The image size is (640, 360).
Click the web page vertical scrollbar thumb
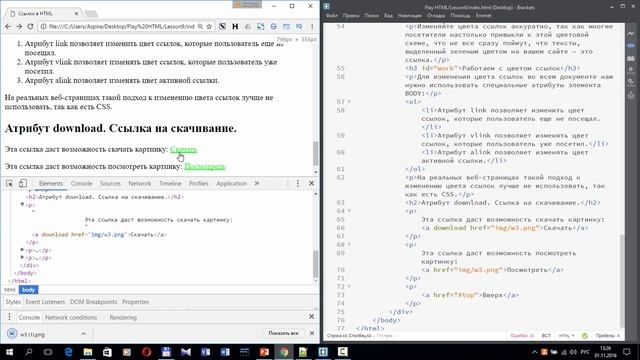tap(316, 153)
